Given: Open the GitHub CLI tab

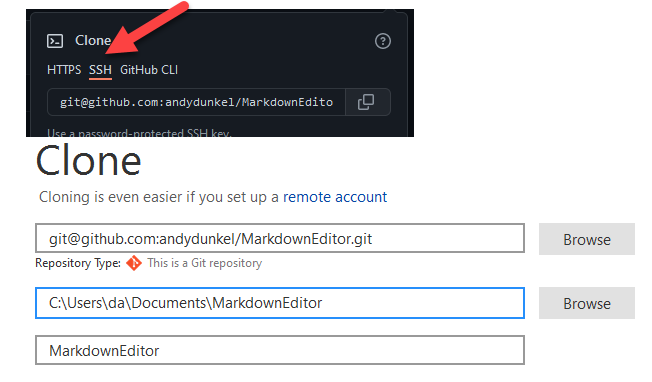Looking at the screenshot, I should point(149,70).
